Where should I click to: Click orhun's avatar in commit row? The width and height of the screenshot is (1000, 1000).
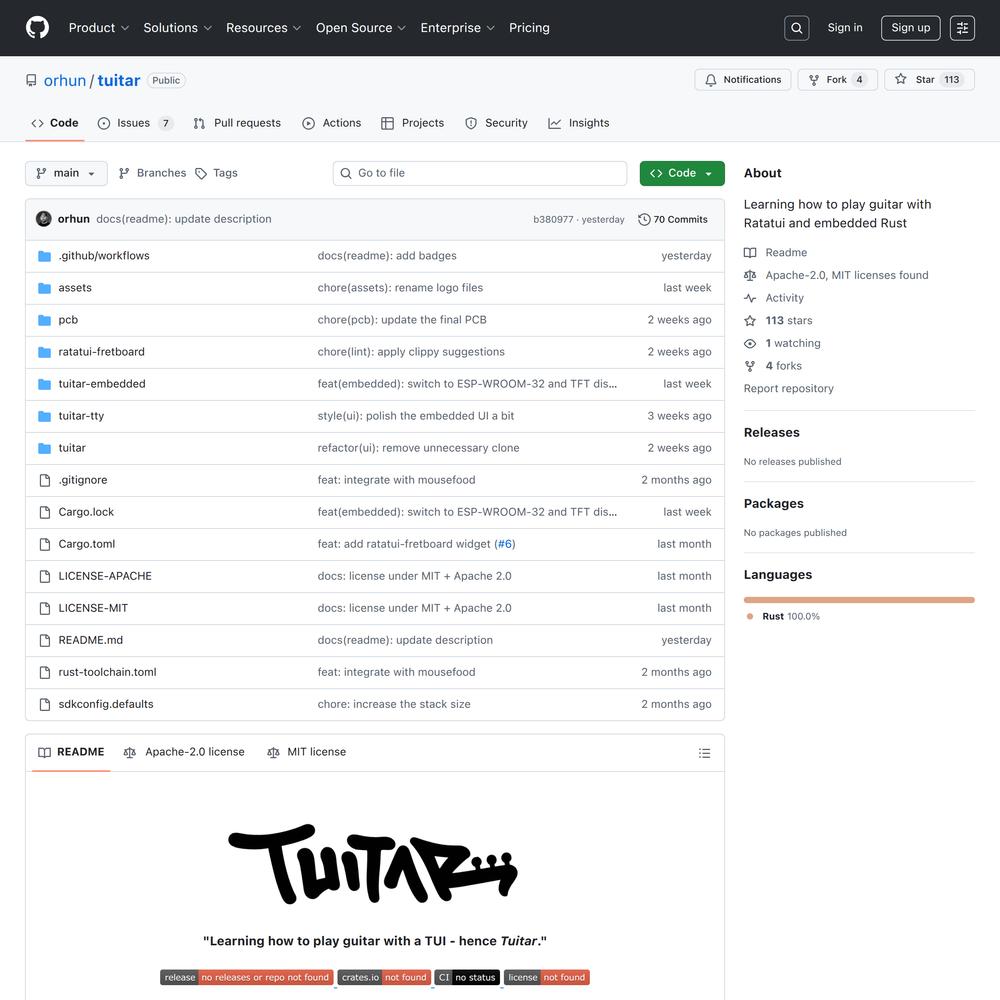click(x=43, y=219)
